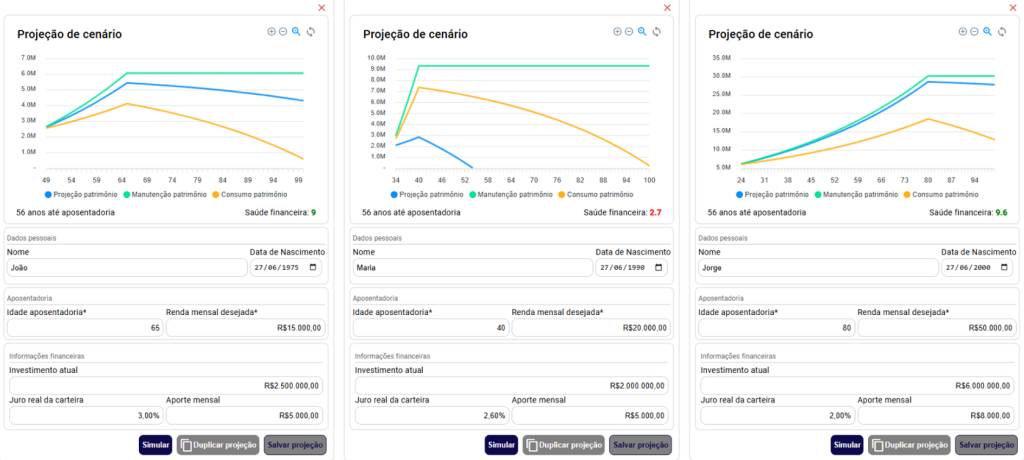Toggle Manutenção patrimônio series in João's chart
1024x460 pixels.
[164, 194]
